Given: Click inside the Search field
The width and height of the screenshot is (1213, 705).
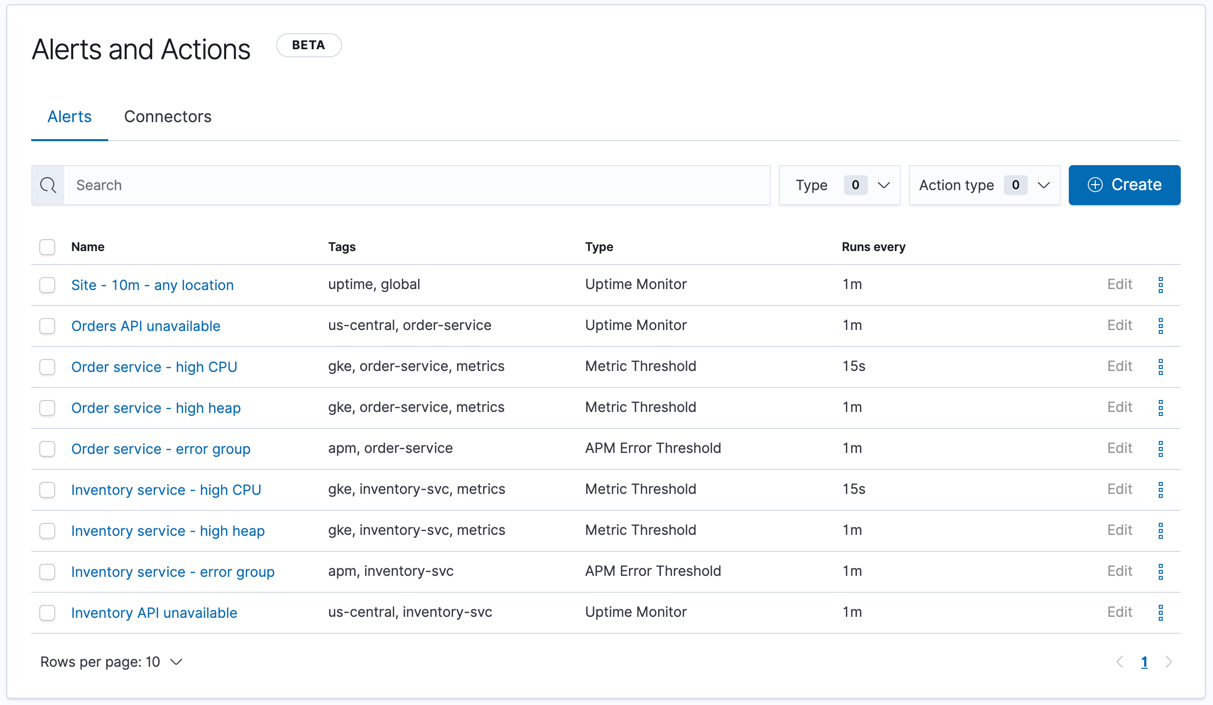Looking at the screenshot, I should pyautogui.click(x=400, y=185).
